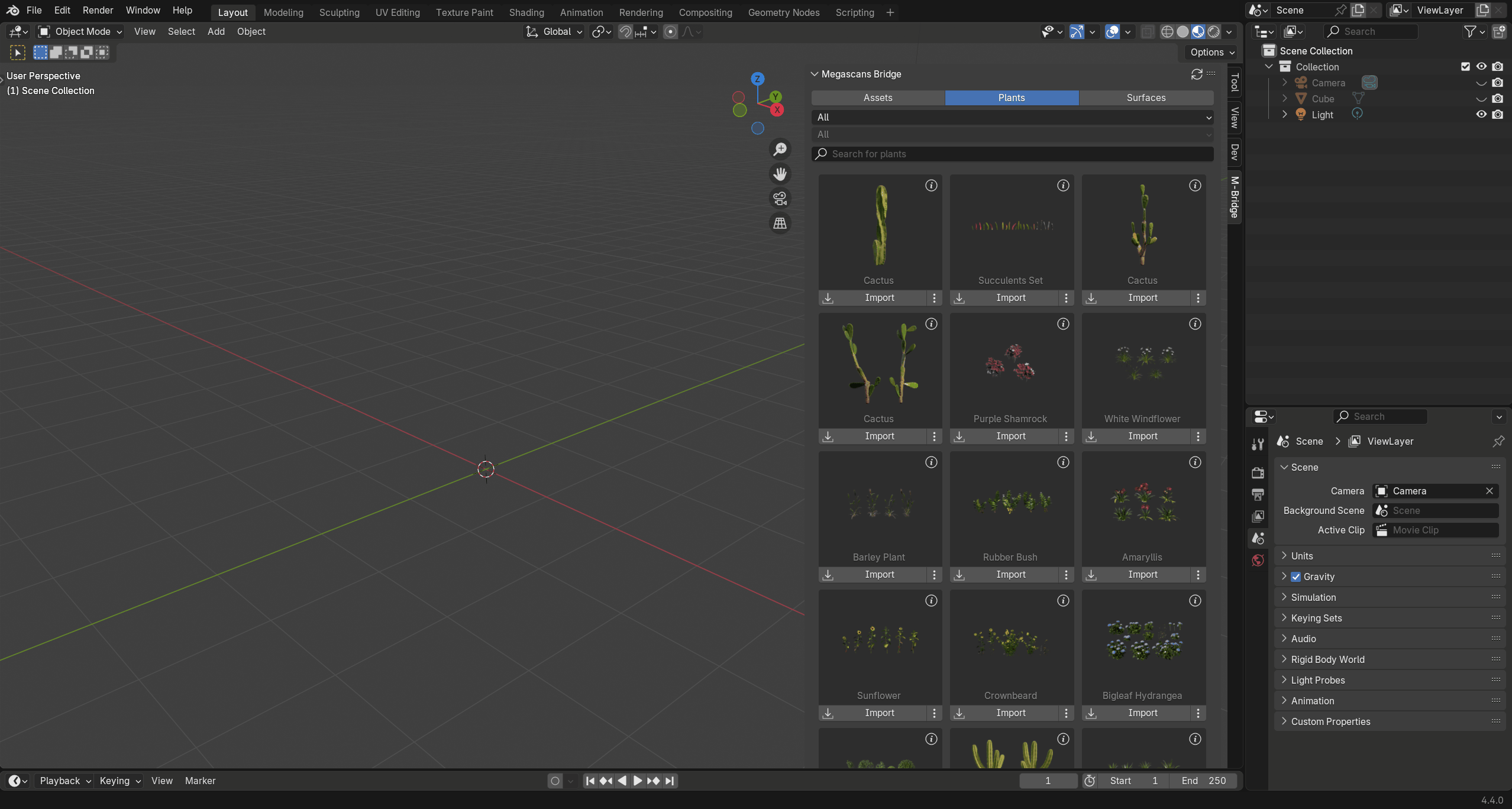The width and height of the screenshot is (1512, 809).
Task: Toggle Gravity checkbox in Scene properties
Action: tap(1295, 577)
